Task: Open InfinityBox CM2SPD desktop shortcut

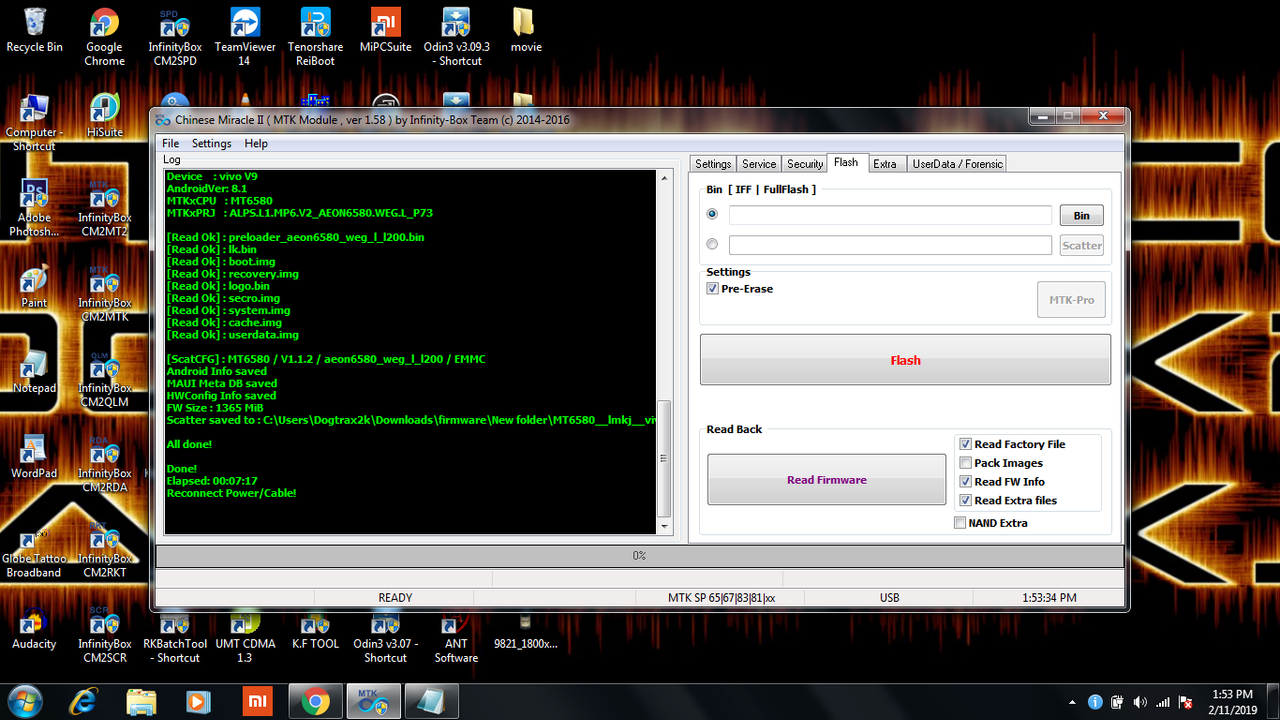Action: 175,38
